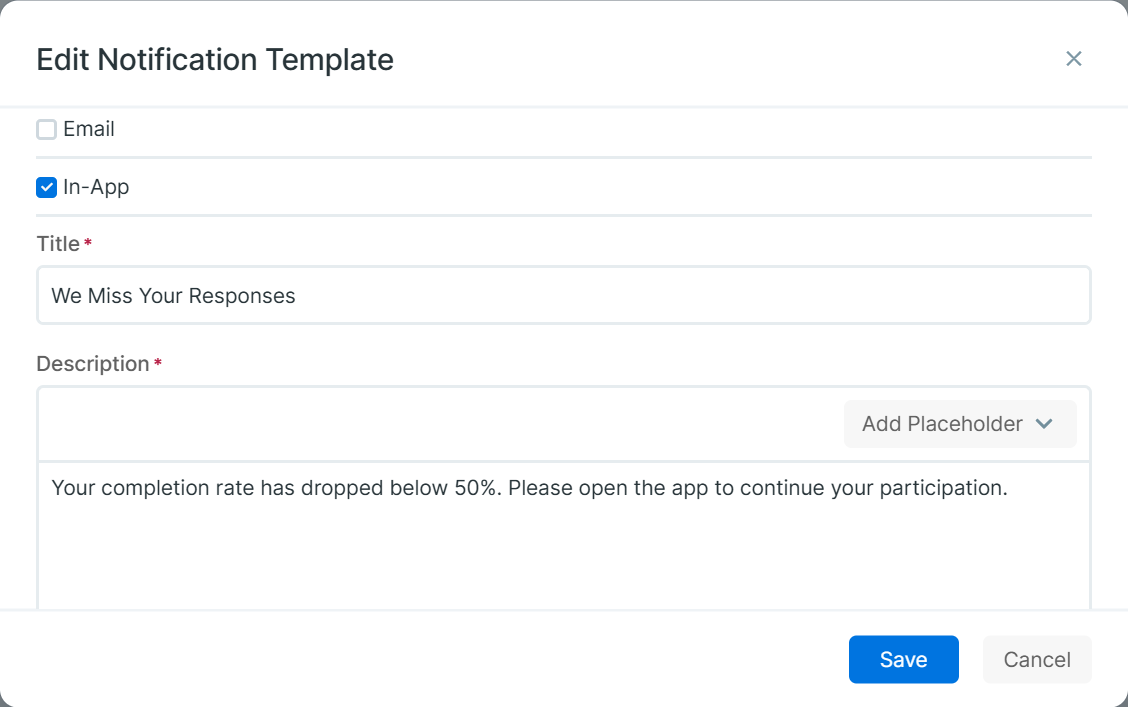Click the chevron arrow beside Add Placeholder

click(1044, 424)
